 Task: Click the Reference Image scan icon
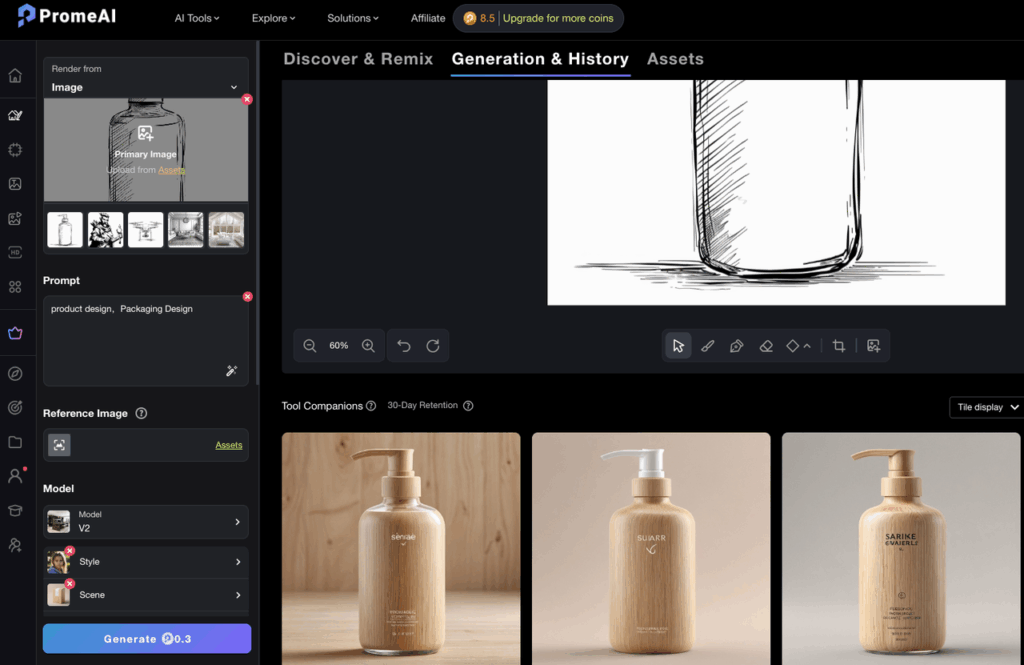59,445
